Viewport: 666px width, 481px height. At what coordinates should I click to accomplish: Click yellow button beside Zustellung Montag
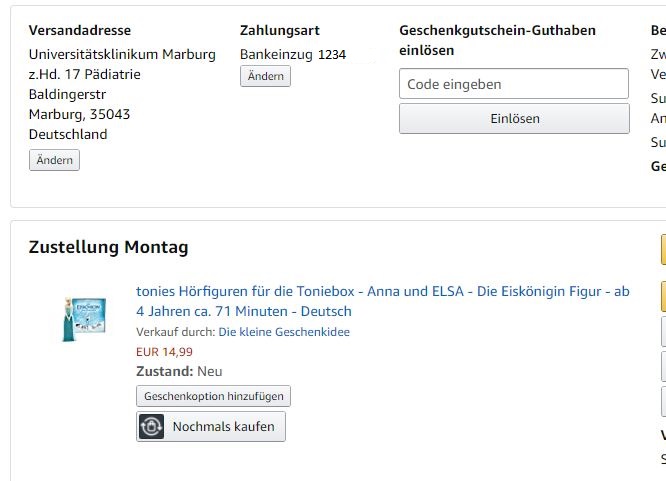point(663,249)
